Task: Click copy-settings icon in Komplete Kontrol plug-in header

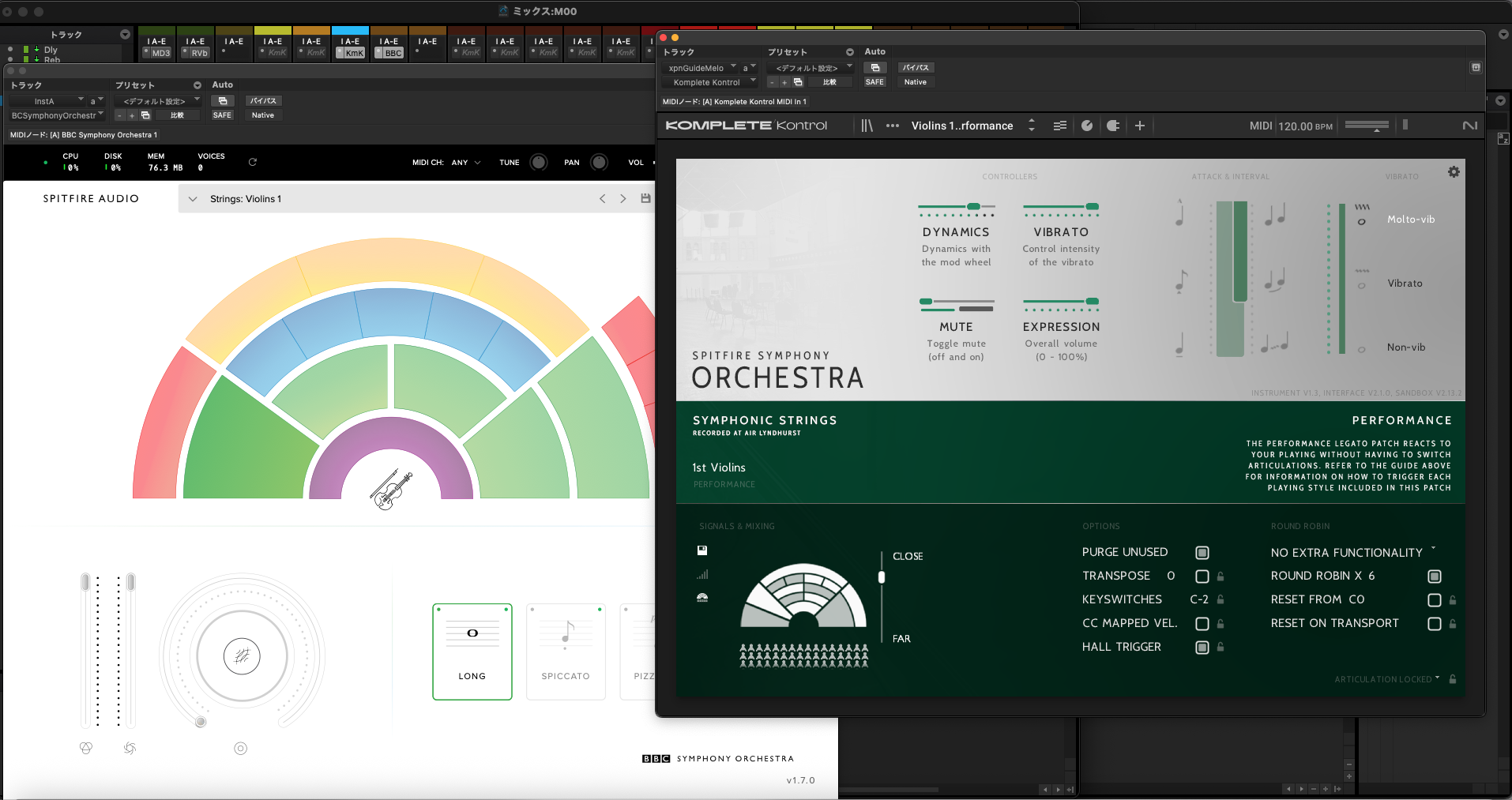Action: click(875, 68)
